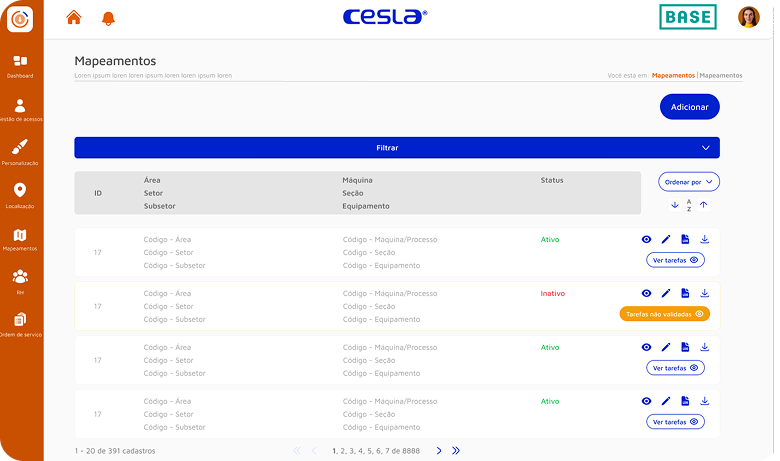Click Ver tarefas in the last listed row

(676, 422)
